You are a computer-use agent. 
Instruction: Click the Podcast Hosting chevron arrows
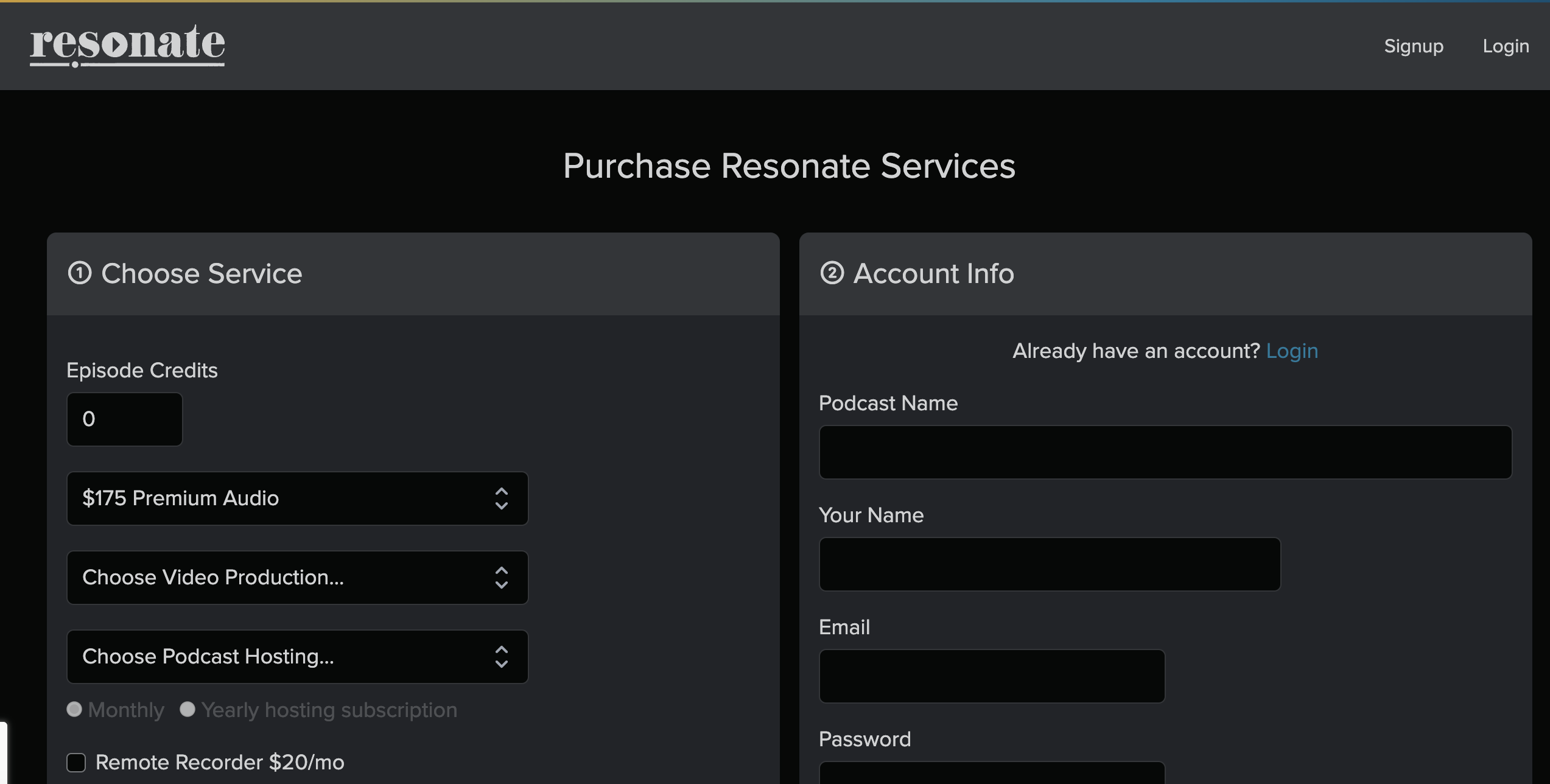tap(501, 657)
